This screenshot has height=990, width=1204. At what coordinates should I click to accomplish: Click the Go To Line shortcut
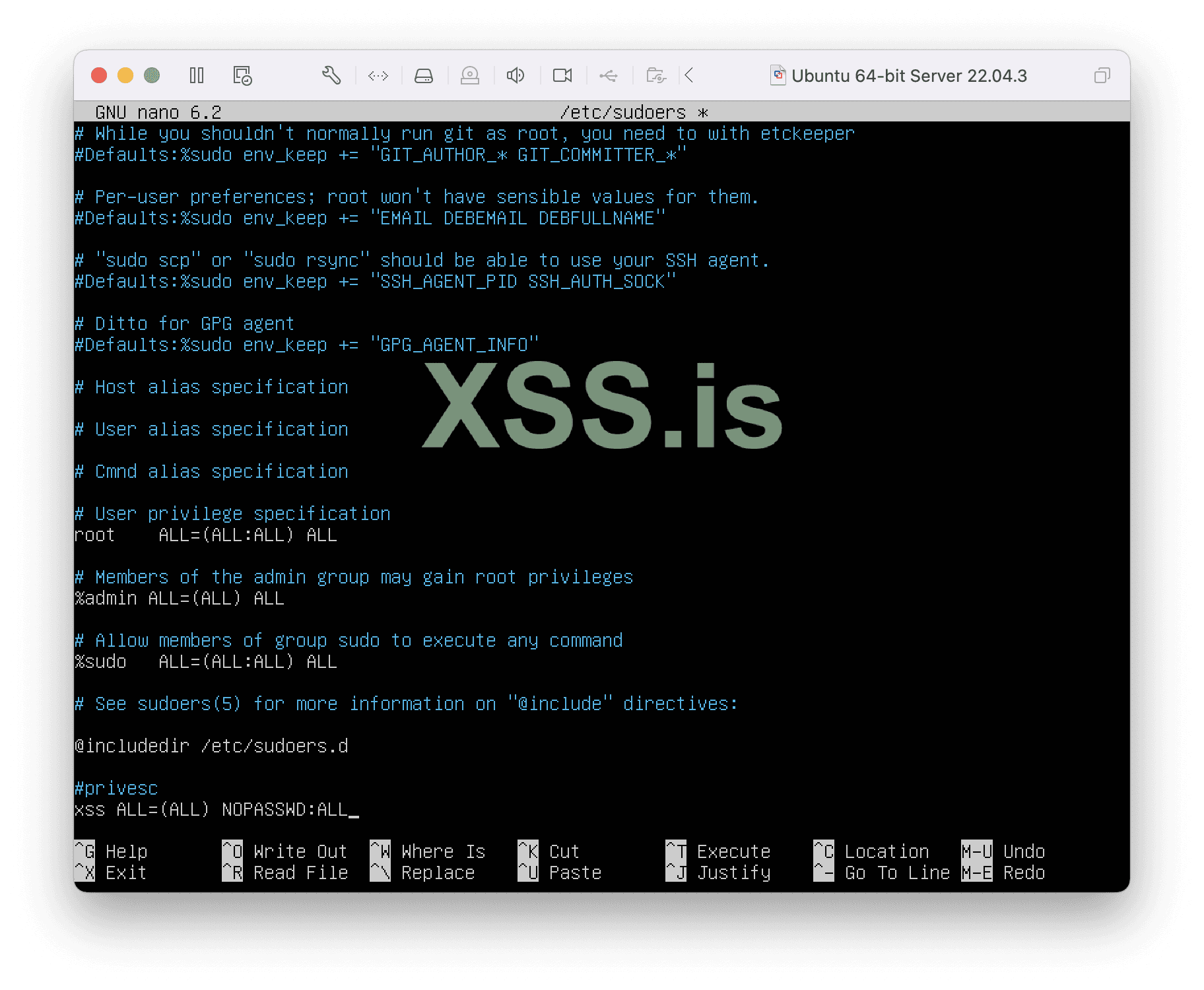(x=882, y=873)
